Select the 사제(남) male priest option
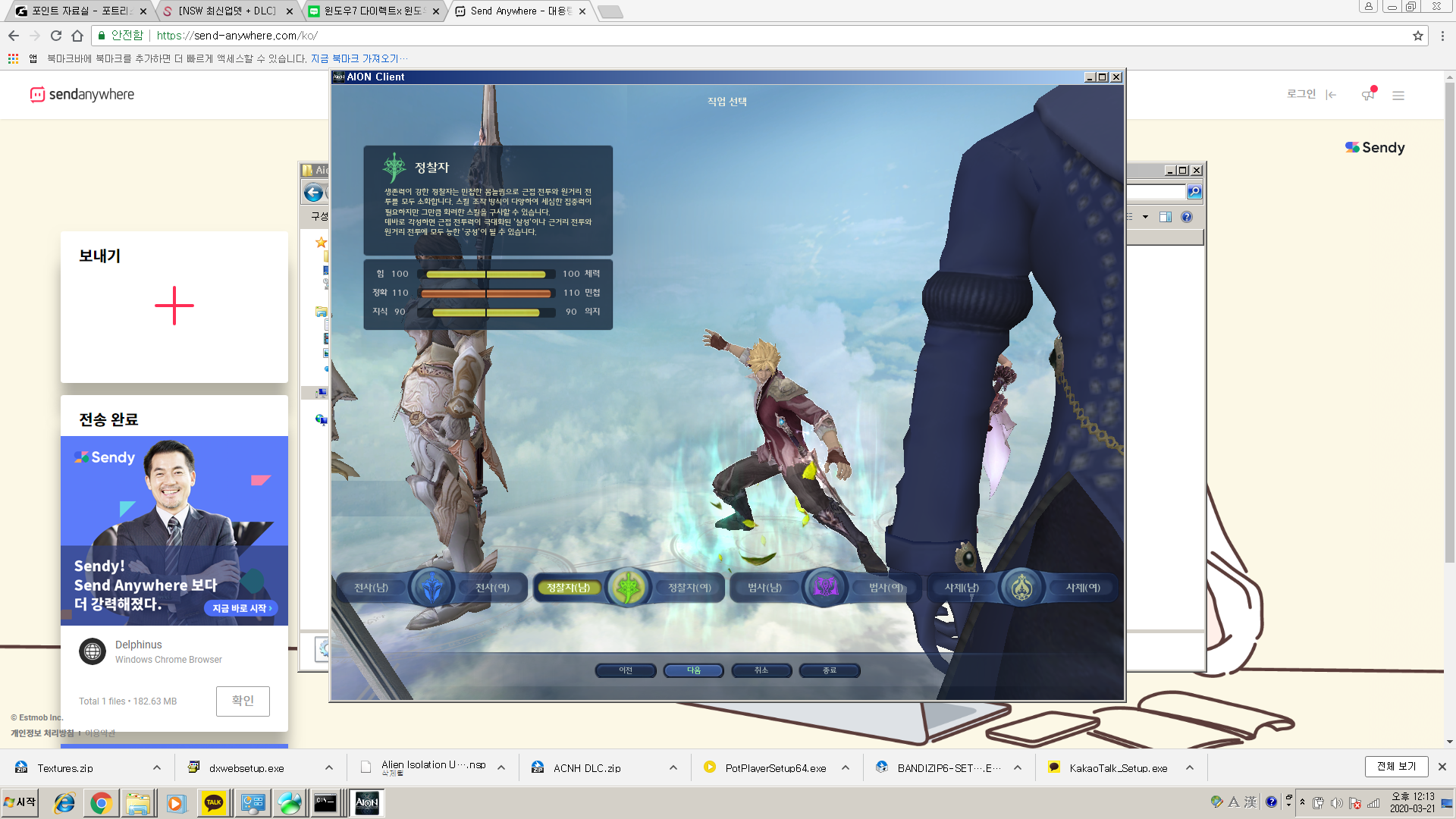This screenshot has height=819, width=1456. coord(962,588)
